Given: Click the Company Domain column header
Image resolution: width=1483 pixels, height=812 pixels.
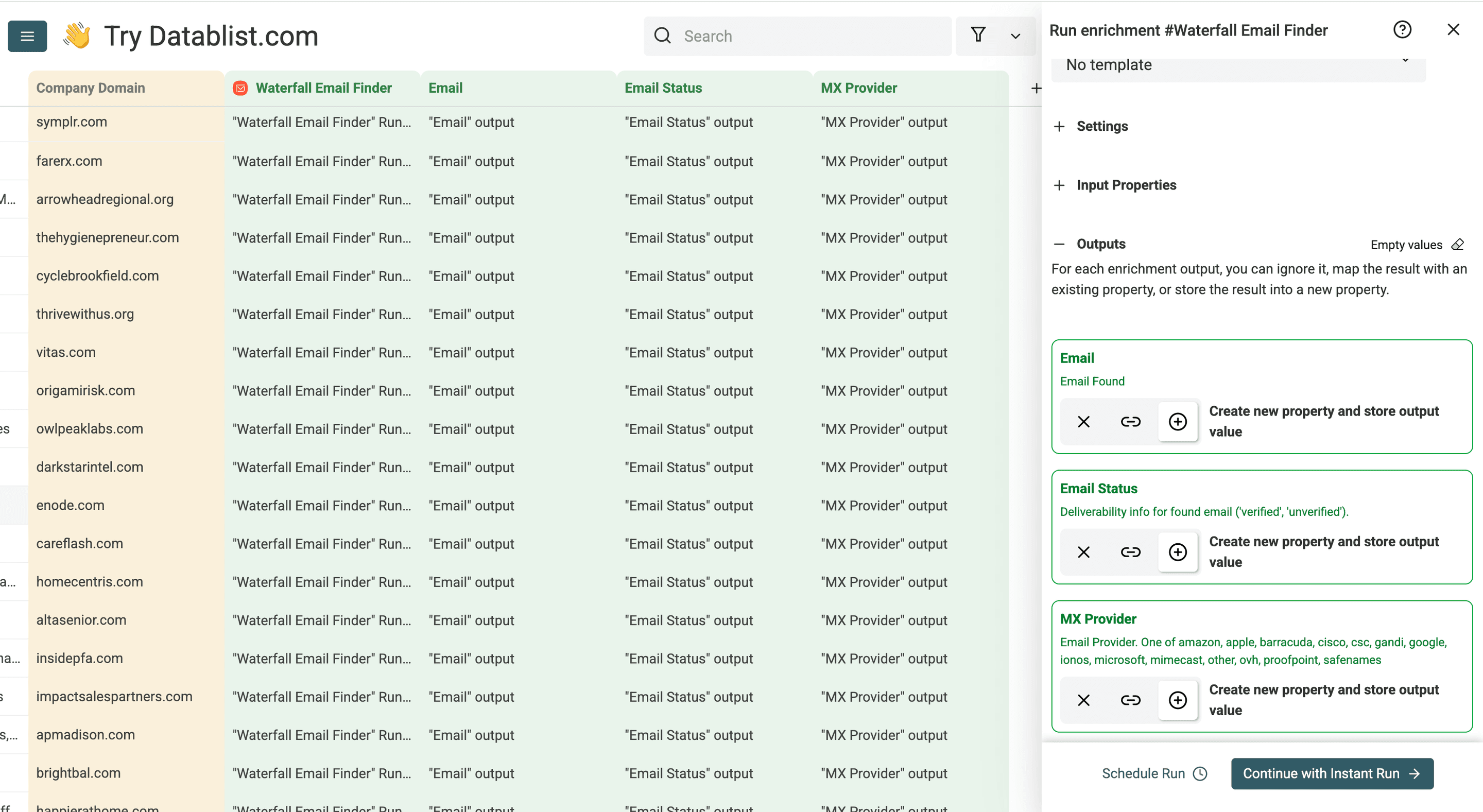Looking at the screenshot, I should [x=126, y=88].
